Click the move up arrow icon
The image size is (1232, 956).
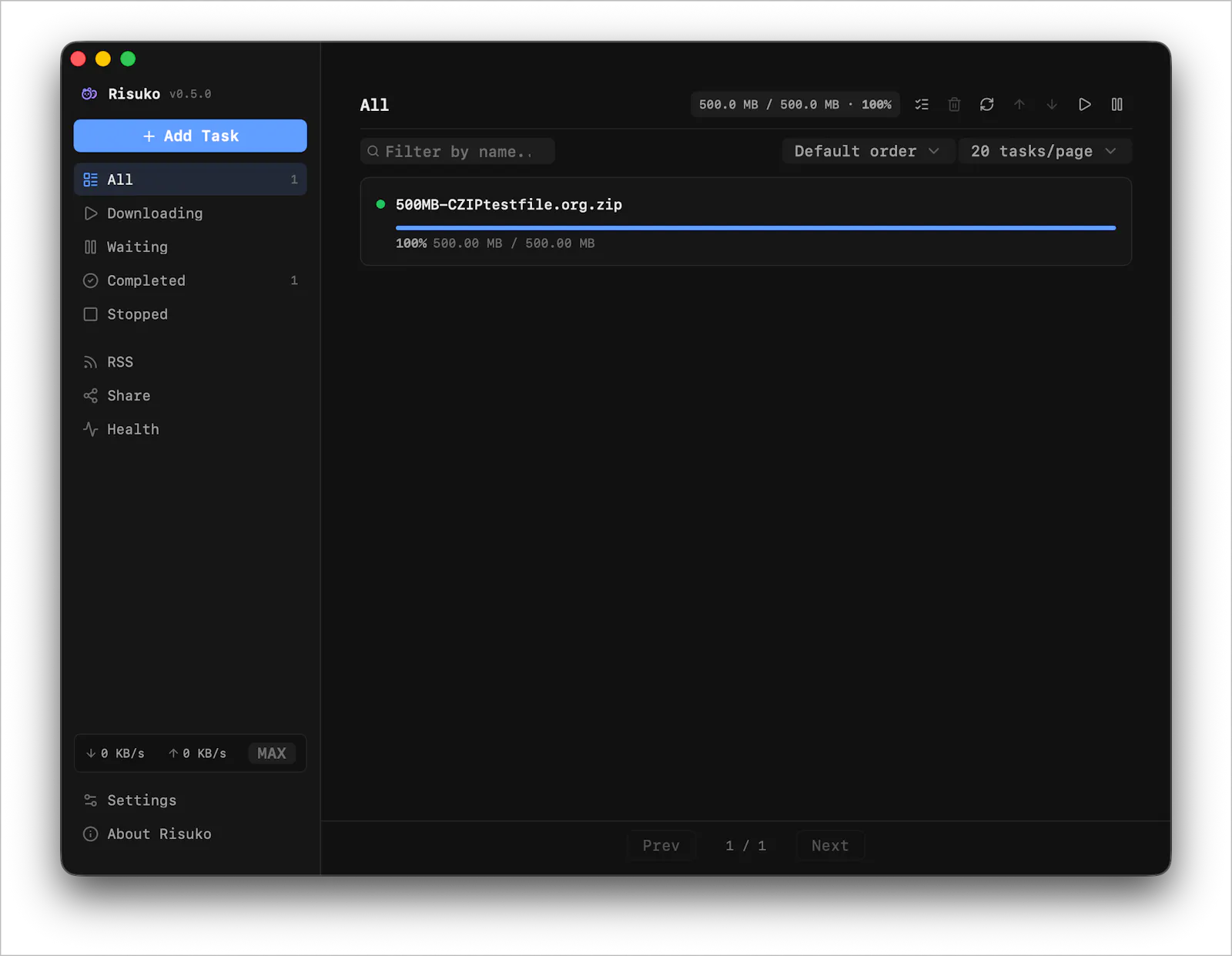(x=1019, y=104)
